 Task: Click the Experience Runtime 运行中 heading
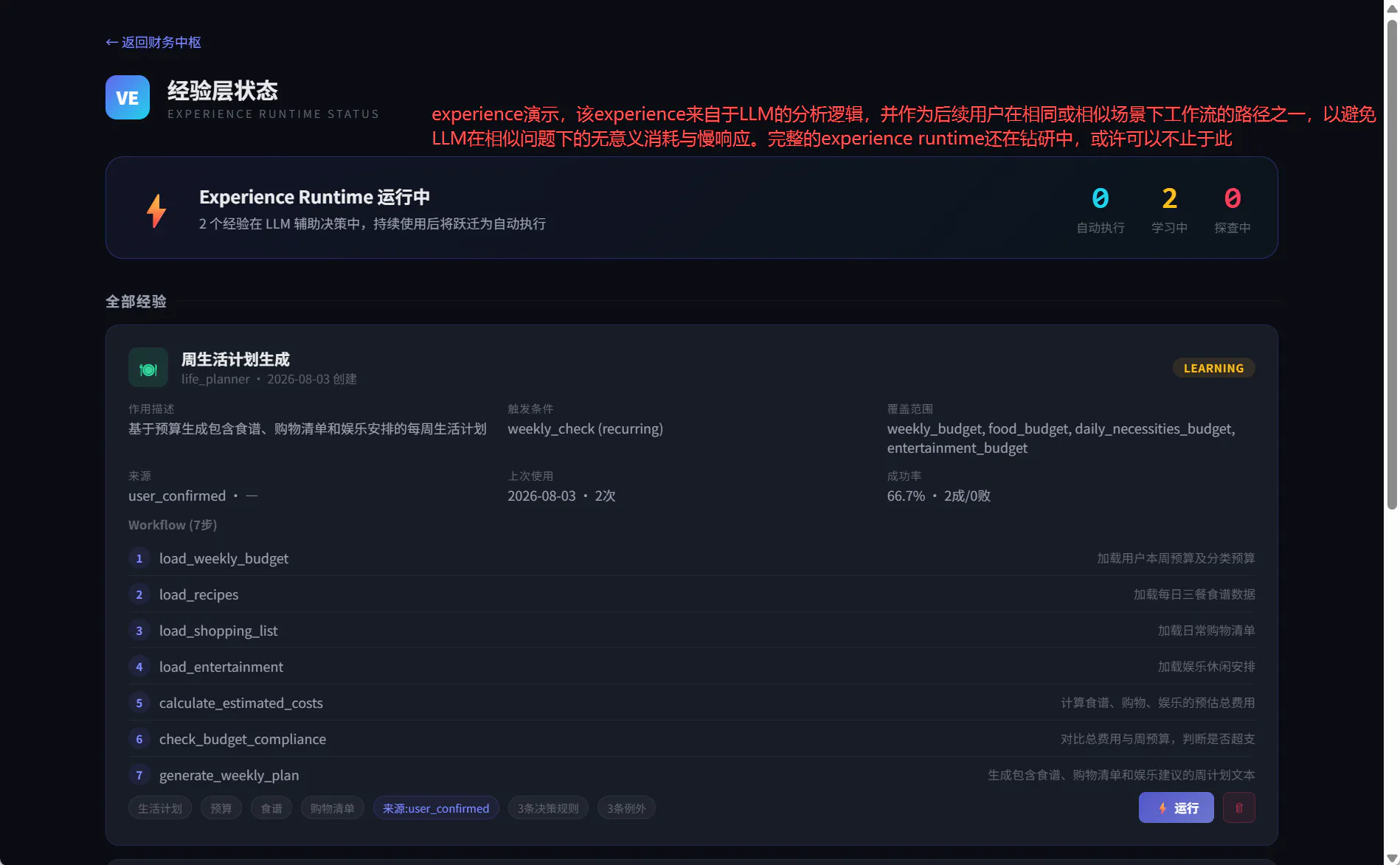(x=314, y=197)
